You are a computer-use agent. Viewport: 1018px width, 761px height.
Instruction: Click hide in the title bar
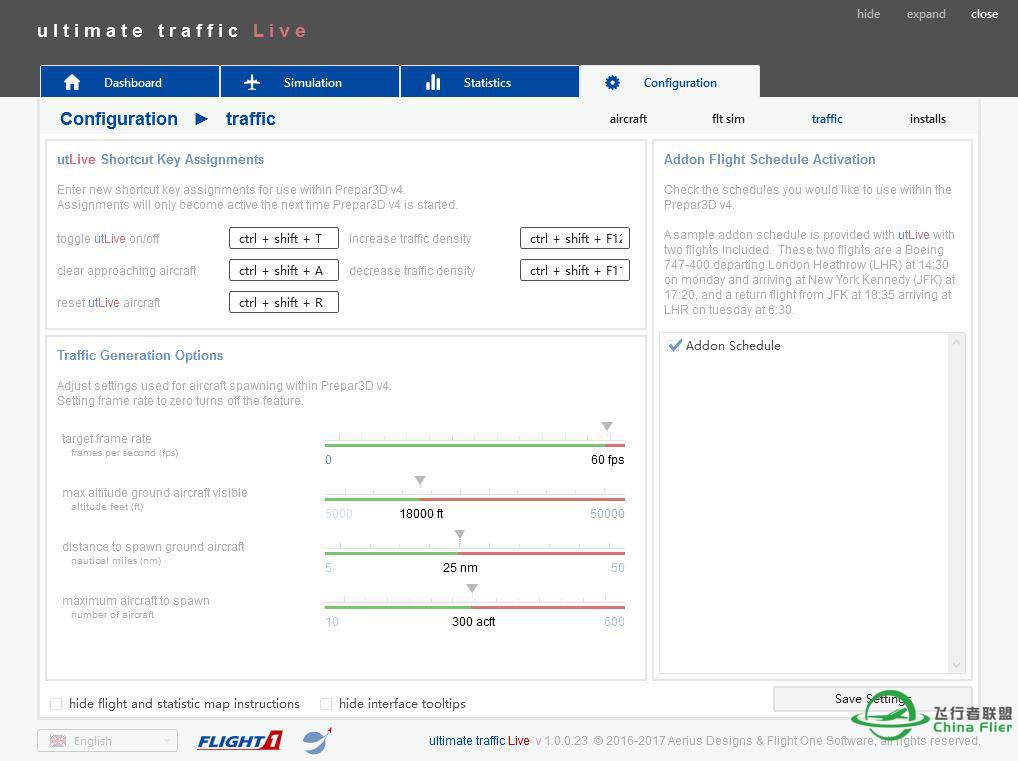pos(868,14)
